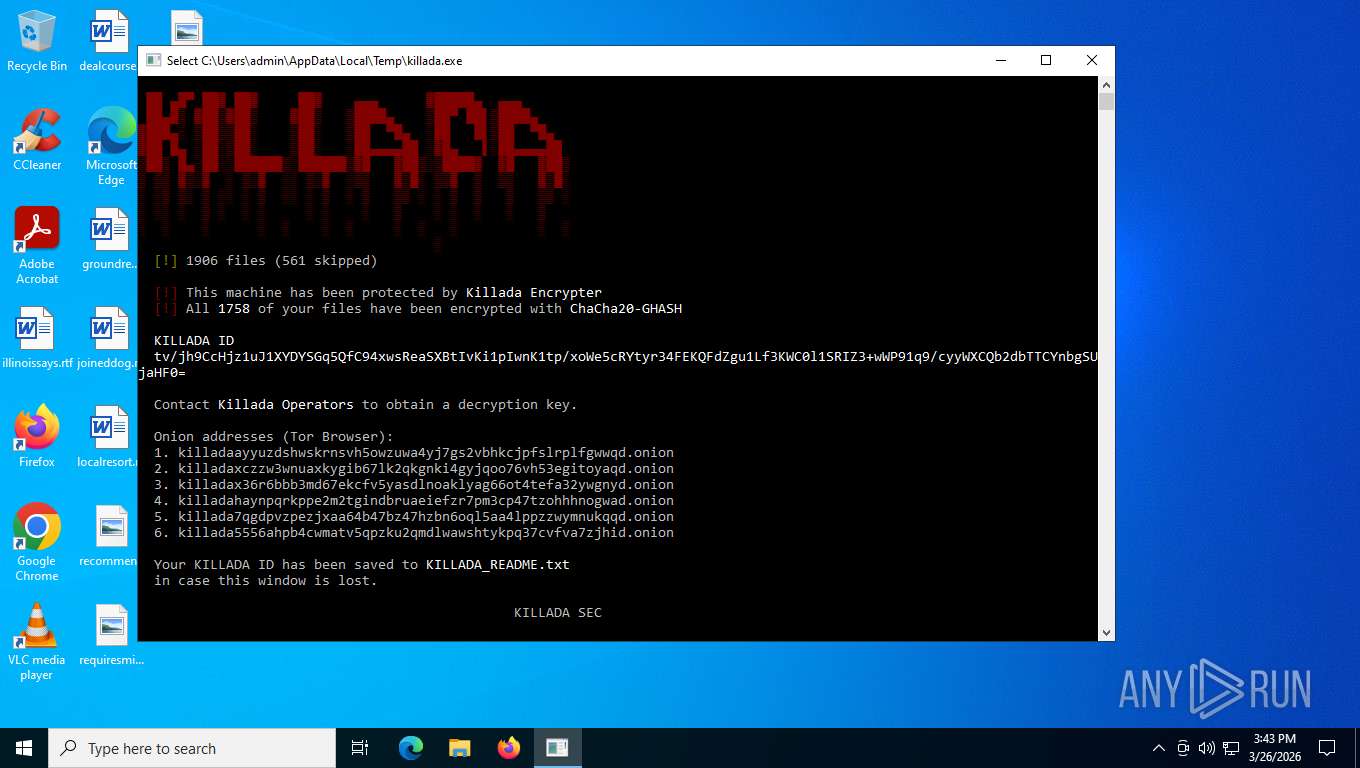This screenshot has width=1360, height=768.
Task: Click the KILLADA SEC footer text
Action: click(x=558, y=613)
